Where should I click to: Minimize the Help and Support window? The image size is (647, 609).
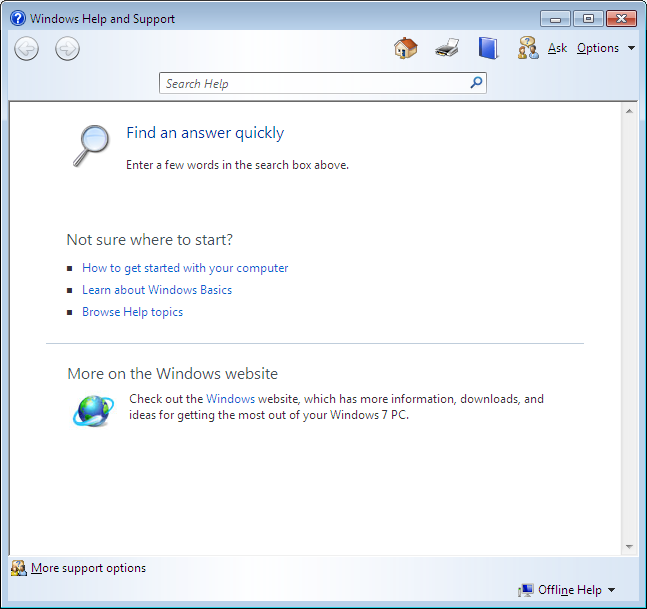pos(555,19)
